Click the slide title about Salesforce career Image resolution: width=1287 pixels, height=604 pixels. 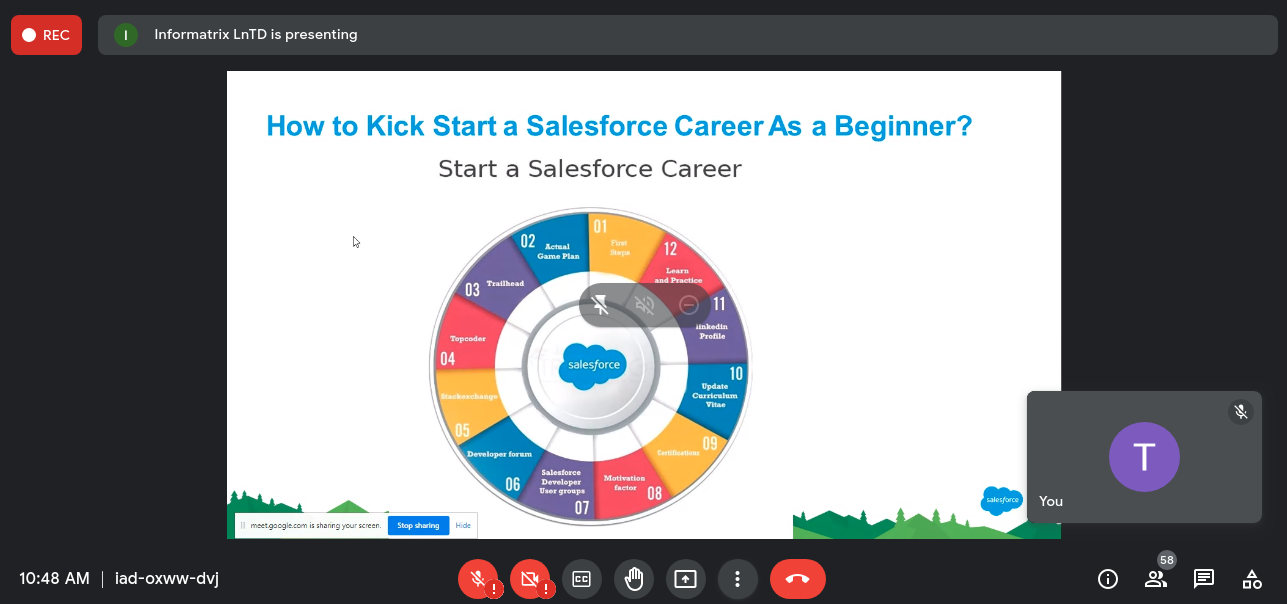(619, 126)
